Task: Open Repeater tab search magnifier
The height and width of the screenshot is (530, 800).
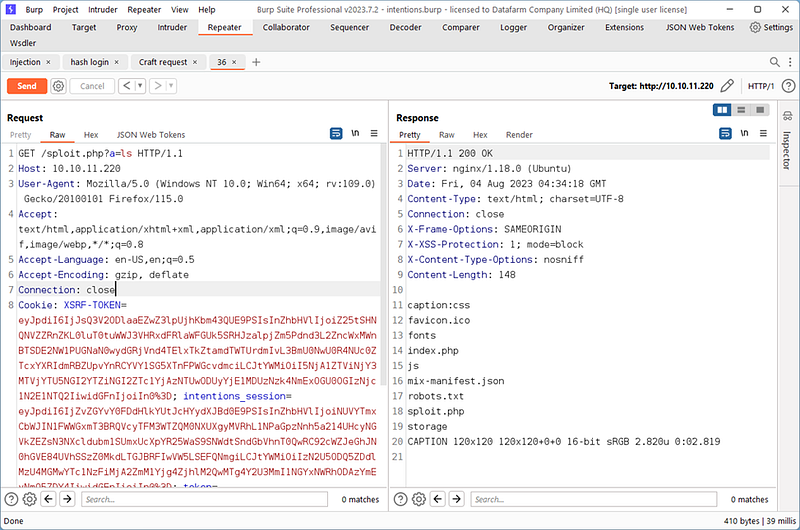Action: tap(774, 62)
